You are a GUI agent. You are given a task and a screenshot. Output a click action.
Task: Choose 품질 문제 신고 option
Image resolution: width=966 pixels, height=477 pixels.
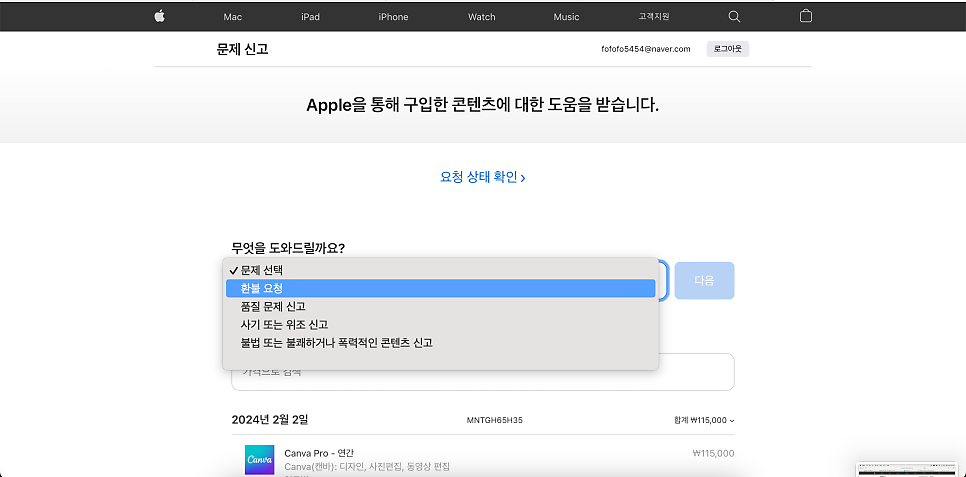click(x=440, y=306)
